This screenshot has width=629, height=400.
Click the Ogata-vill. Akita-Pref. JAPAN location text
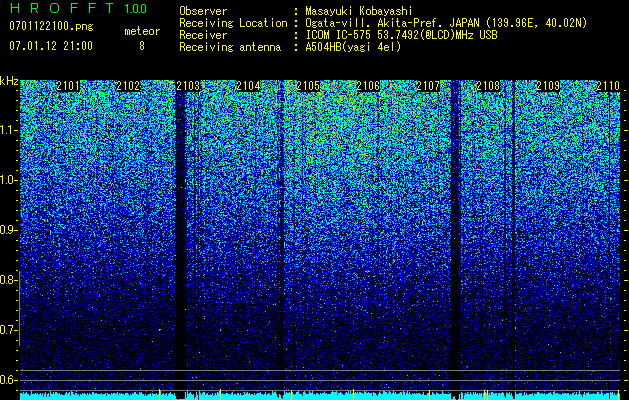(446, 23)
